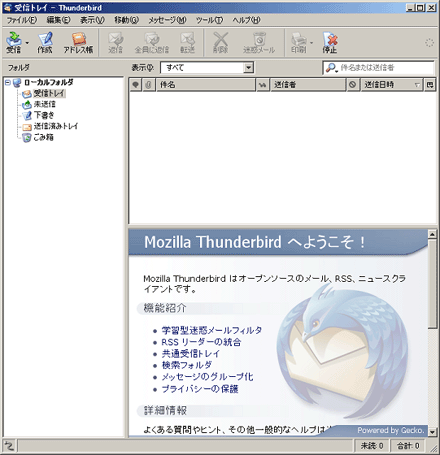
Task: Select the 未送信 folder
Action: pyautogui.click(x=44, y=104)
